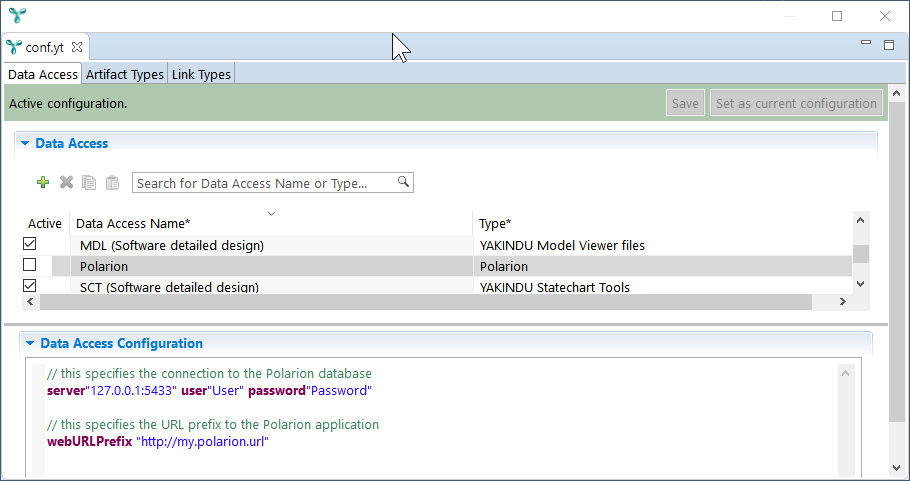Click the table's horizontal scrollbar thumb

[425, 302]
